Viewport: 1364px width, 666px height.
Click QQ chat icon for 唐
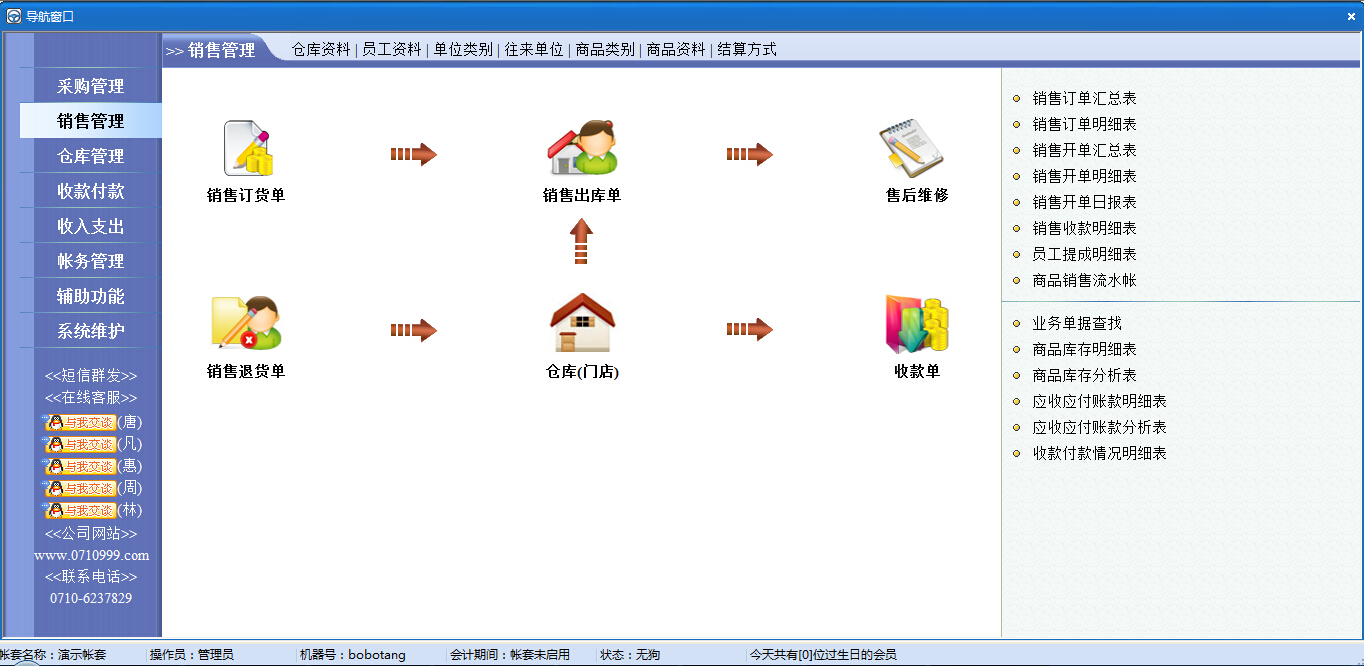pyautogui.click(x=81, y=422)
